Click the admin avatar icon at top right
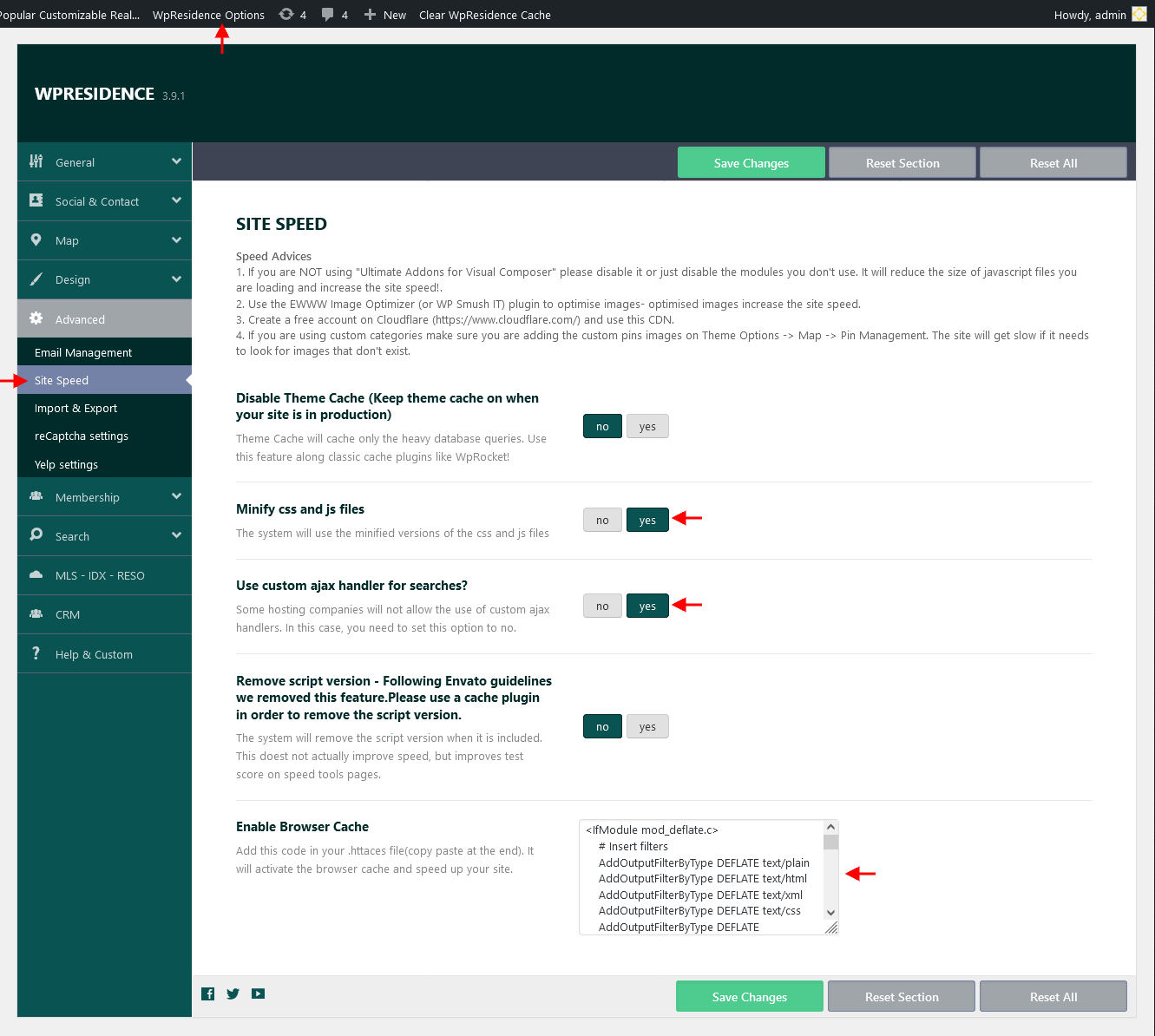The image size is (1155, 1036). (x=1139, y=14)
